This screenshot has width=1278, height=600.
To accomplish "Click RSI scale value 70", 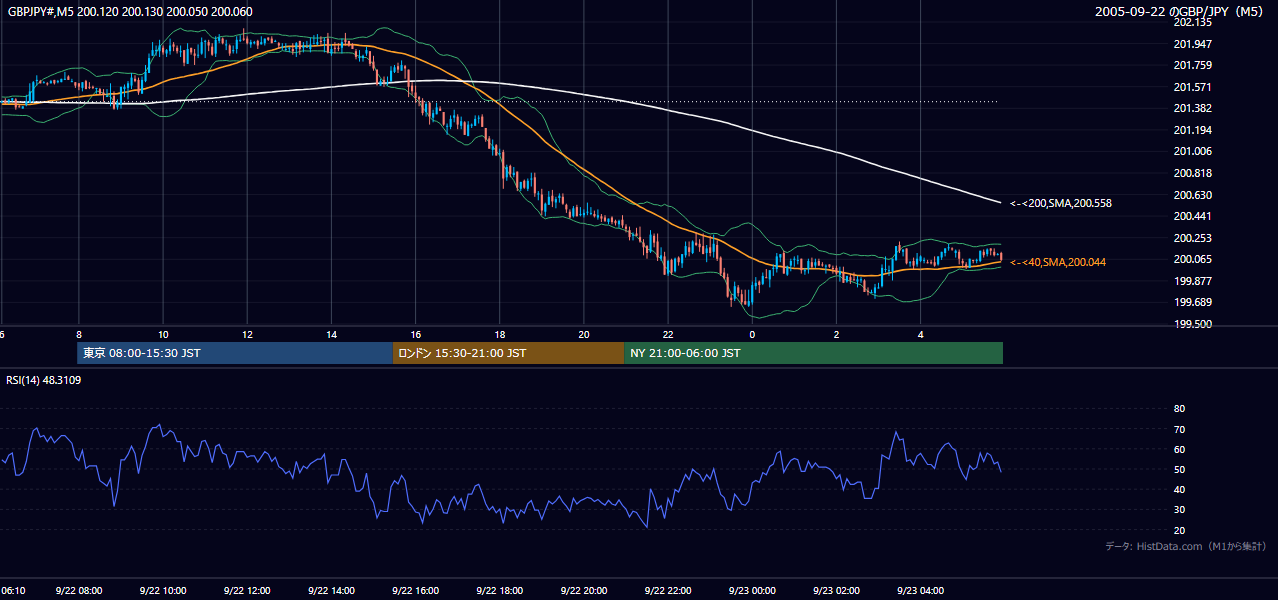I will coord(1179,429).
